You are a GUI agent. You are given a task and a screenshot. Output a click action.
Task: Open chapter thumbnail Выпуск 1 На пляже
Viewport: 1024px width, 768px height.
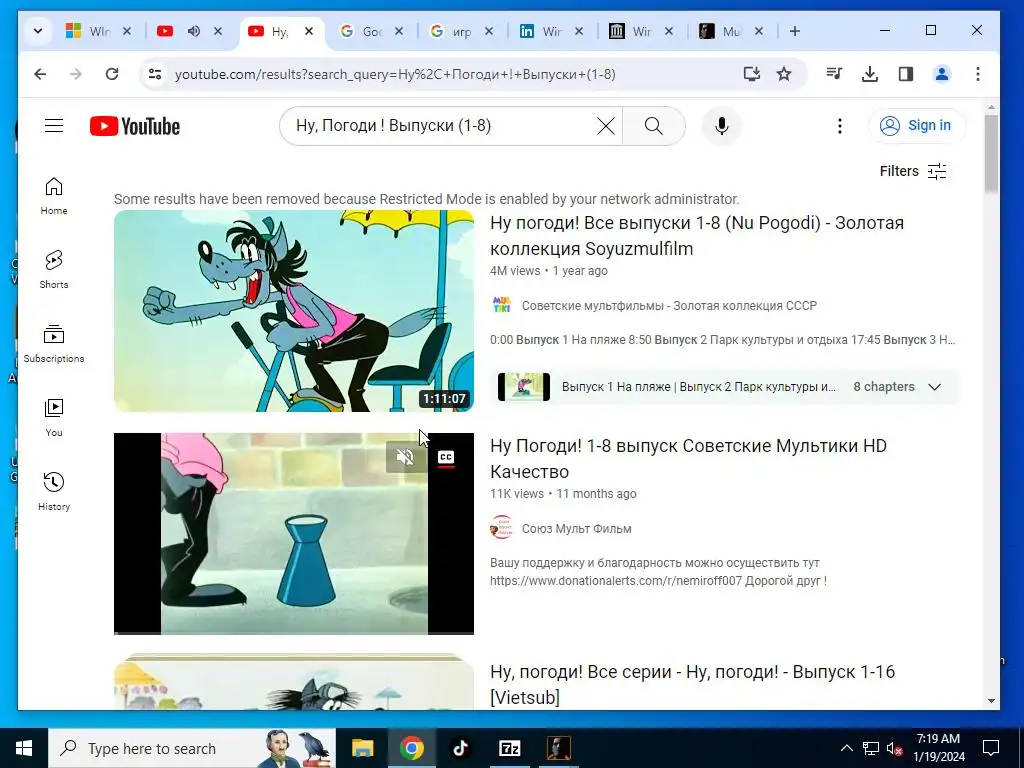524,387
